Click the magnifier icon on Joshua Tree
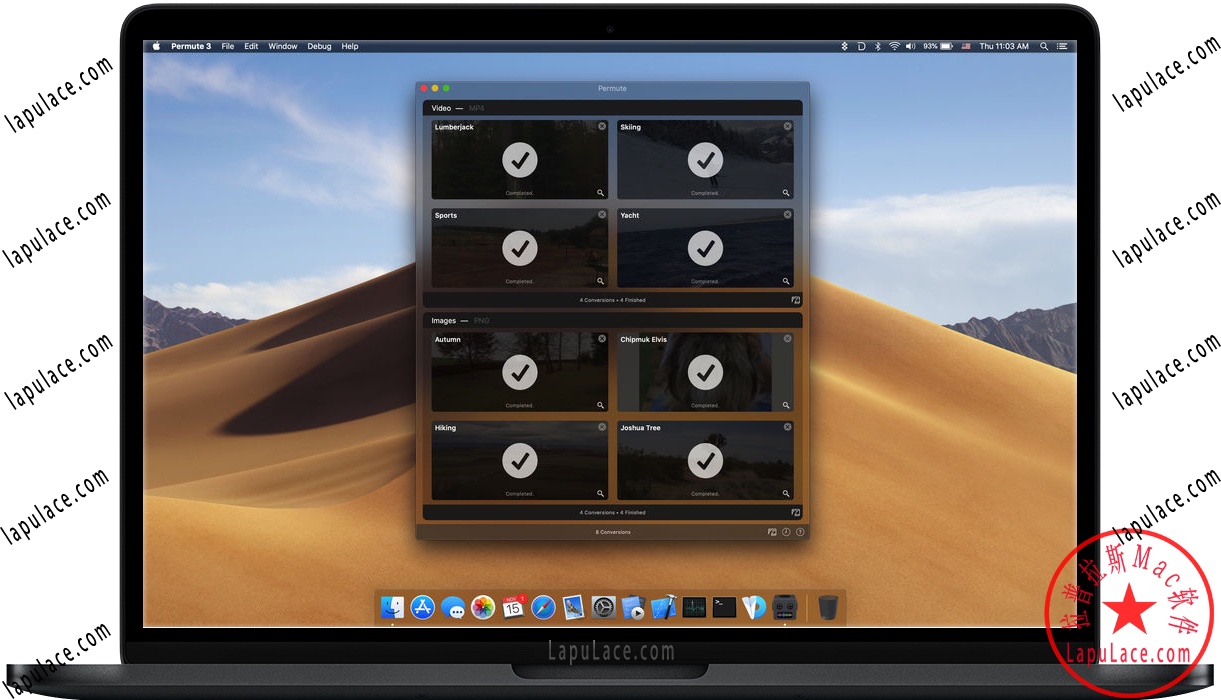Image resolution: width=1221 pixels, height=700 pixels. pyautogui.click(x=786, y=492)
